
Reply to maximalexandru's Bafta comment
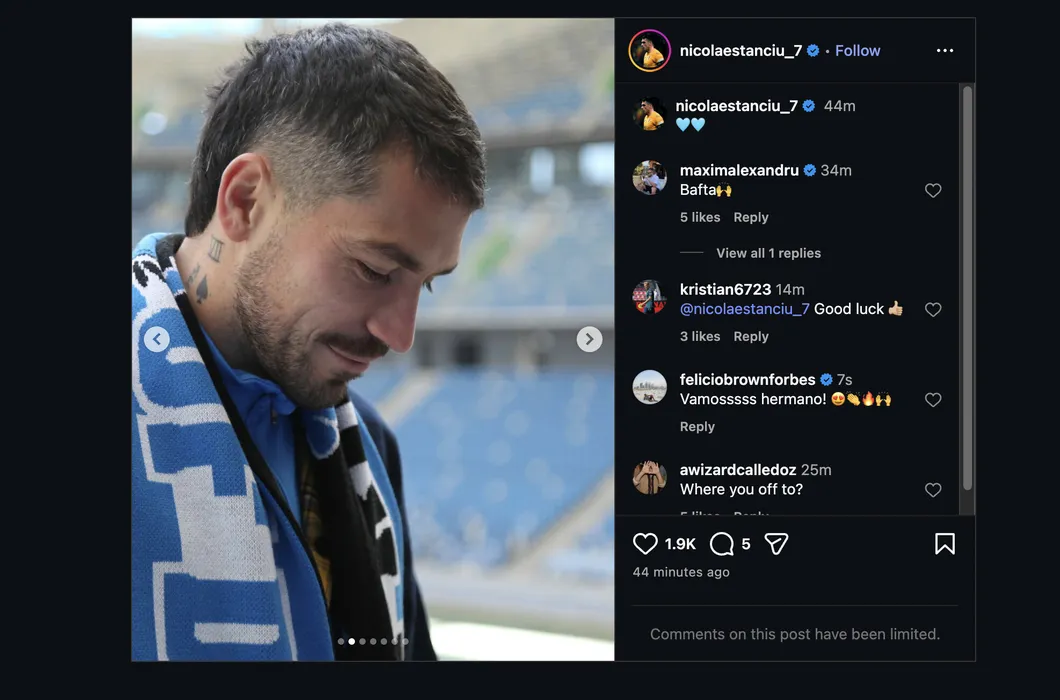pyautogui.click(x=751, y=217)
